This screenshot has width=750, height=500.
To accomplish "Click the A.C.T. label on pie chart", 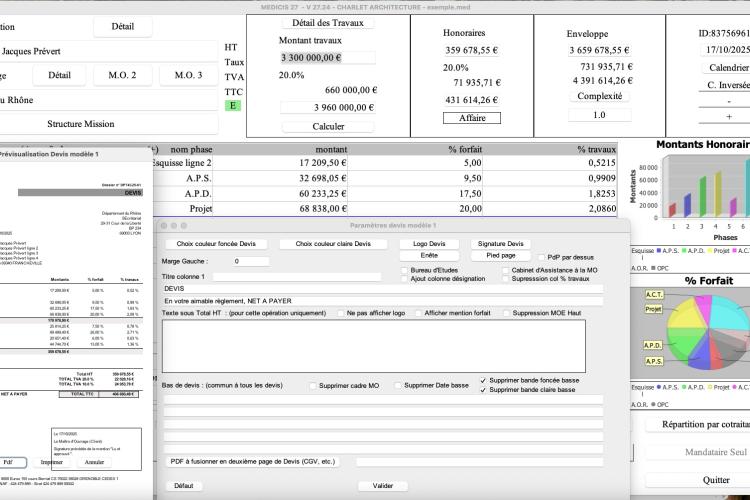I will coord(654,294).
